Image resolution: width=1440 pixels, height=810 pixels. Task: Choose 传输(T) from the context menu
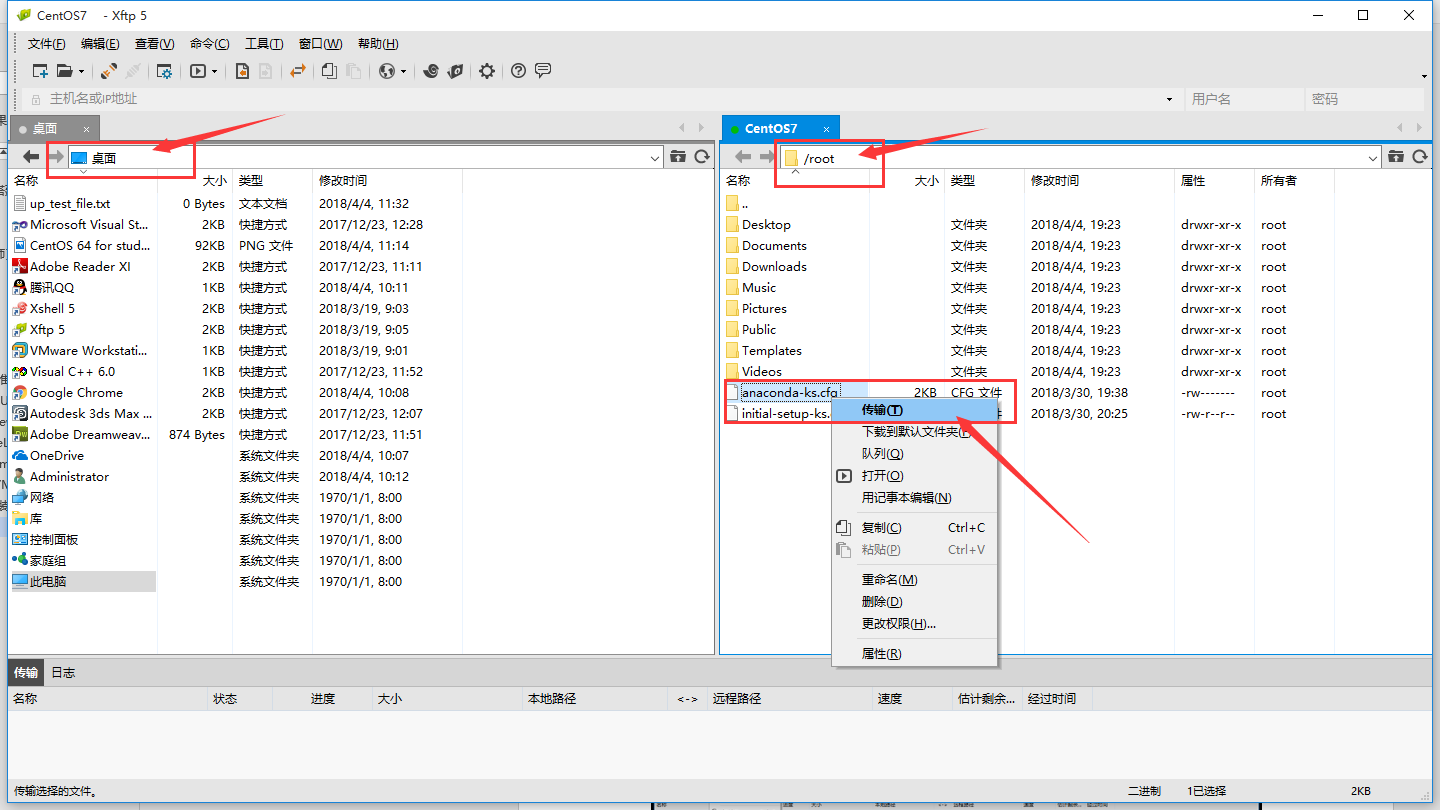pyautogui.click(x=882, y=410)
